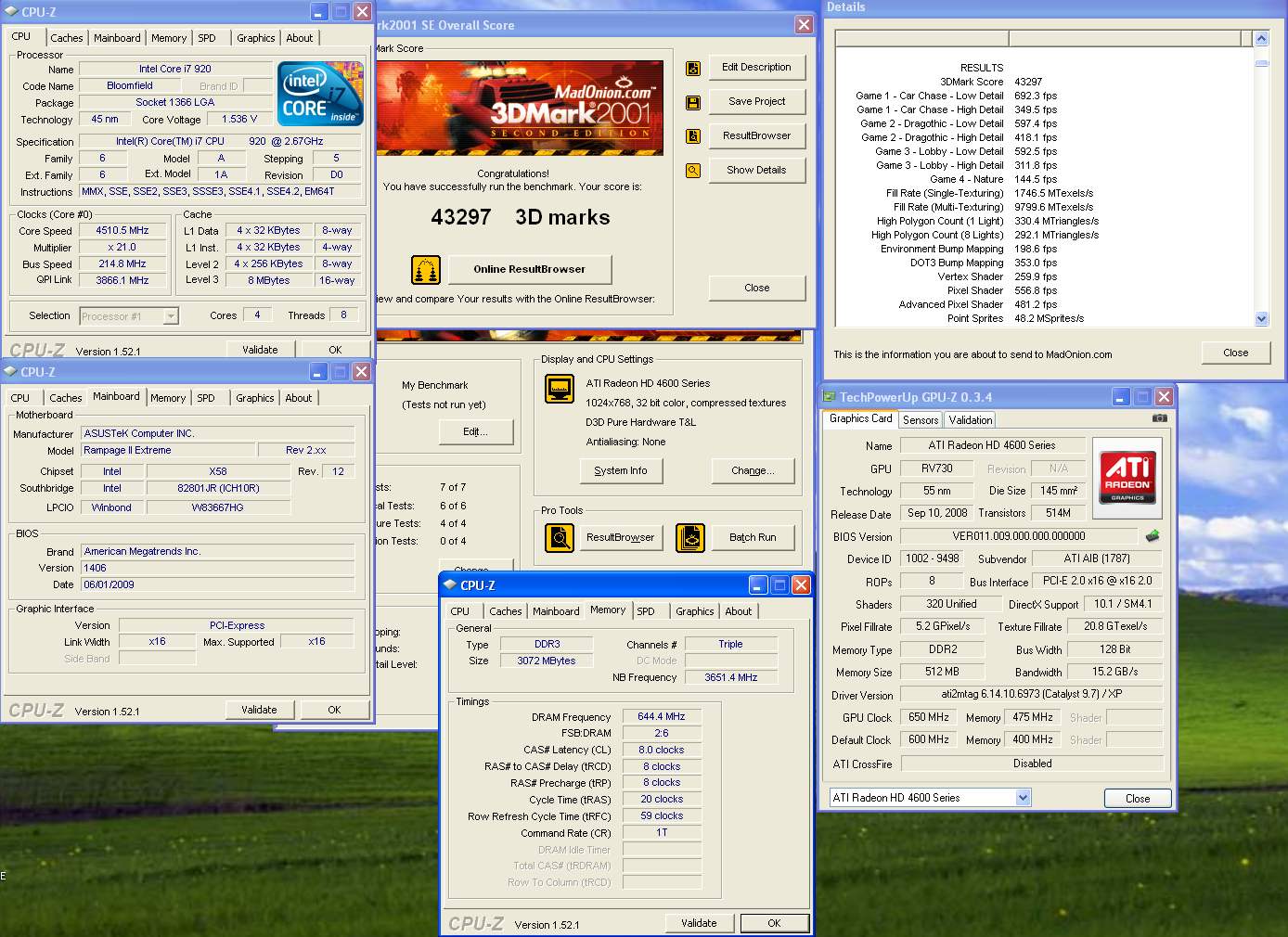Click the 3DMark2001 MadOnion banner image
Image resolution: width=1288 pixels, height=937 pixels.
(x=520, y=108)
